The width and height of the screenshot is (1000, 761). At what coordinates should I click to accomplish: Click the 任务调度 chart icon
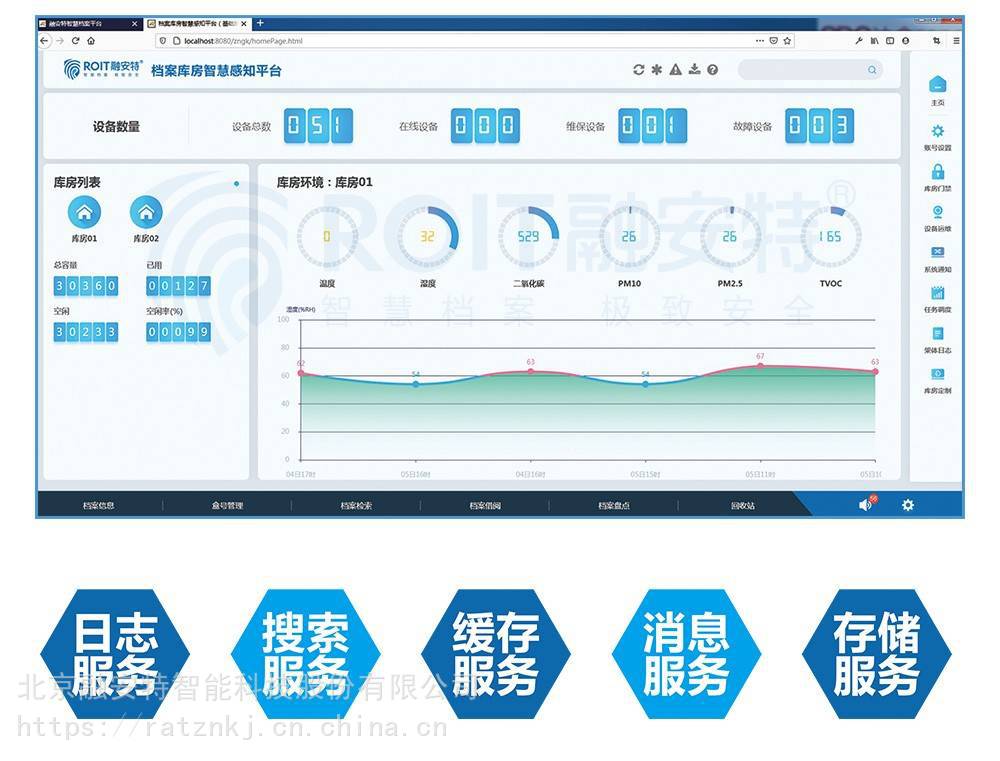point(937,294)
